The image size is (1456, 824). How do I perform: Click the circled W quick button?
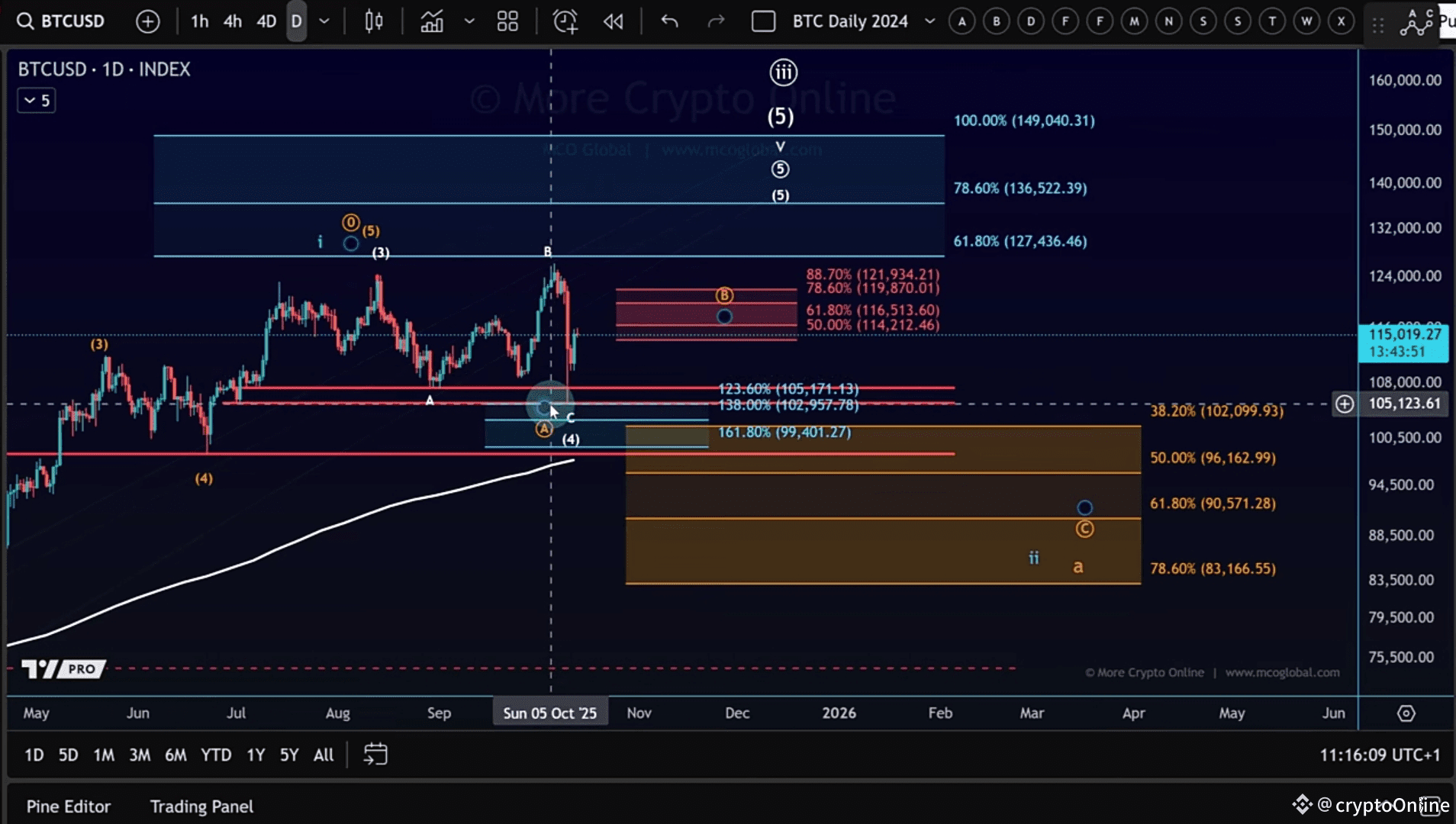pos(1307,21)
